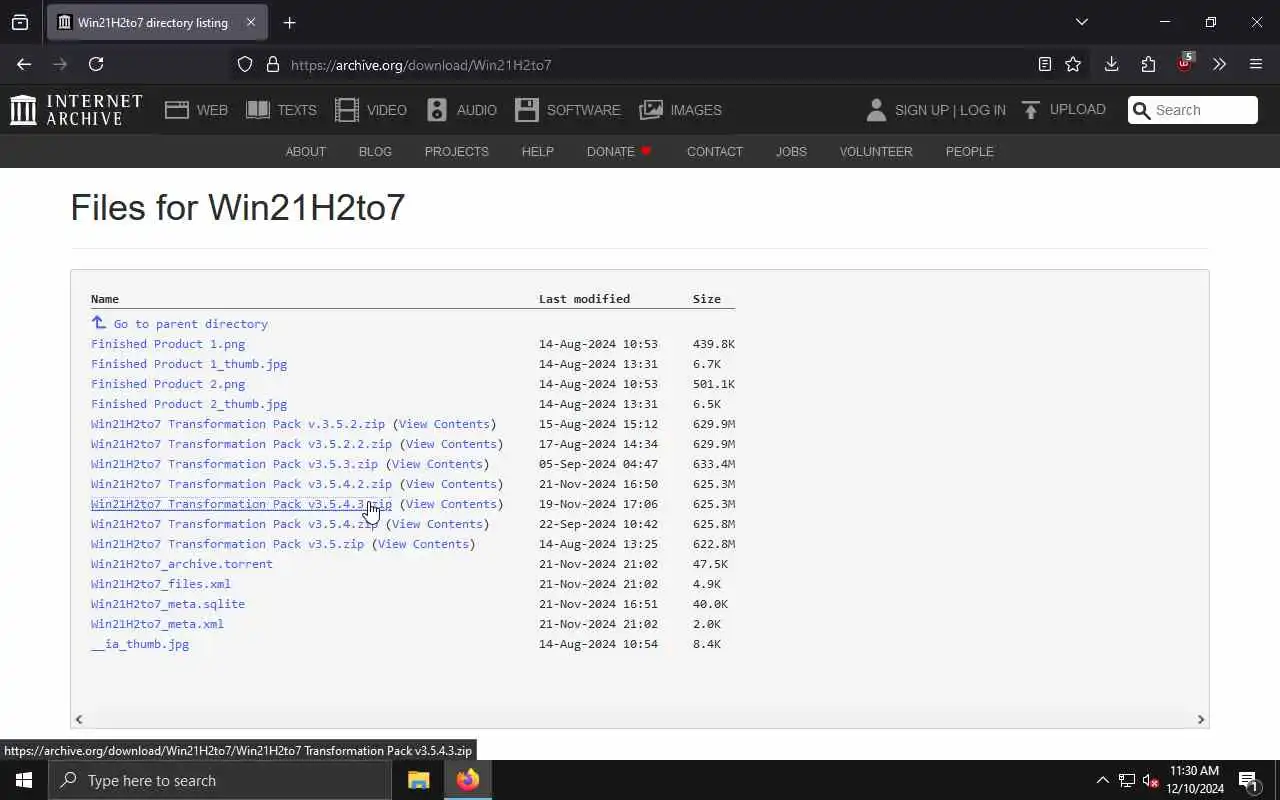Viewport: 1280px width, 800px height.
Task: Open __ia_thumb.jpg file
Action: coord(140,644)
